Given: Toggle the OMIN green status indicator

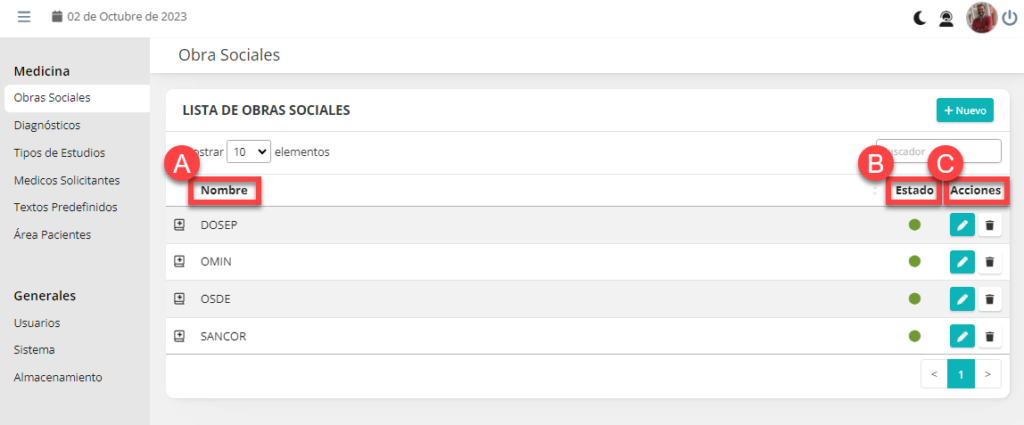Looking at the screenshot, I should coord(914,262).
